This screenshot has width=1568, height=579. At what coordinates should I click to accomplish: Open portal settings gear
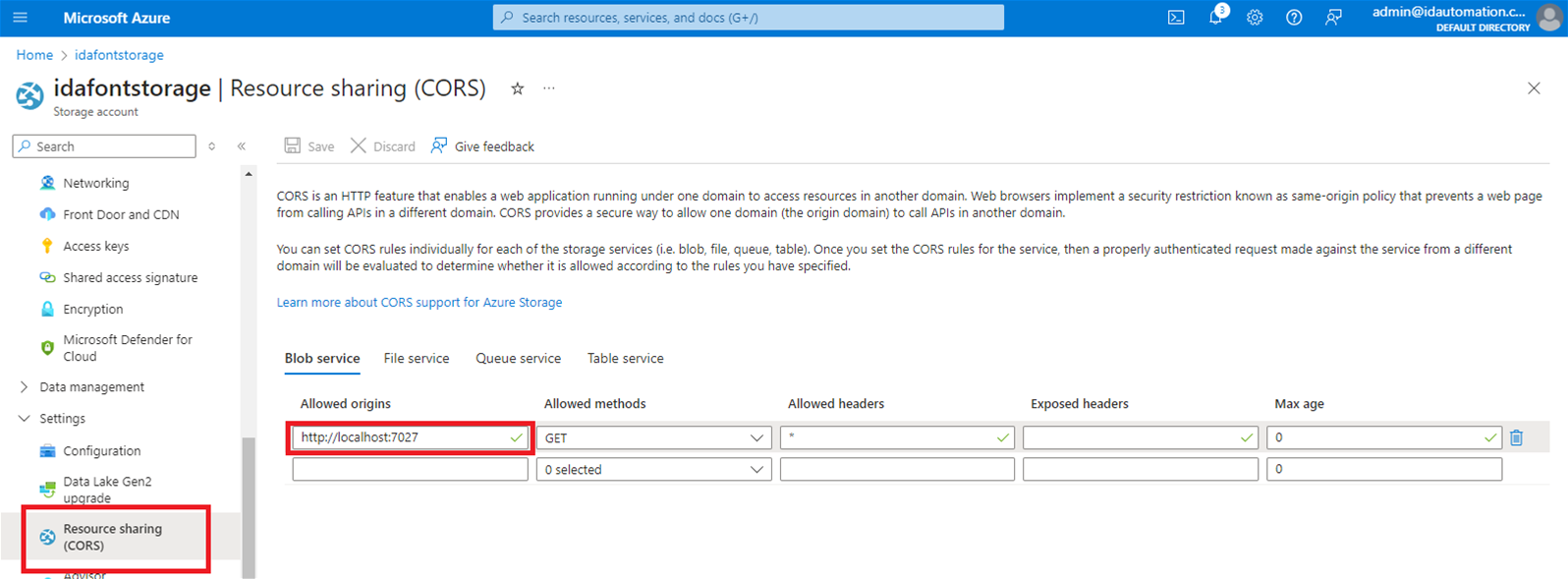tap(1255, 18)
